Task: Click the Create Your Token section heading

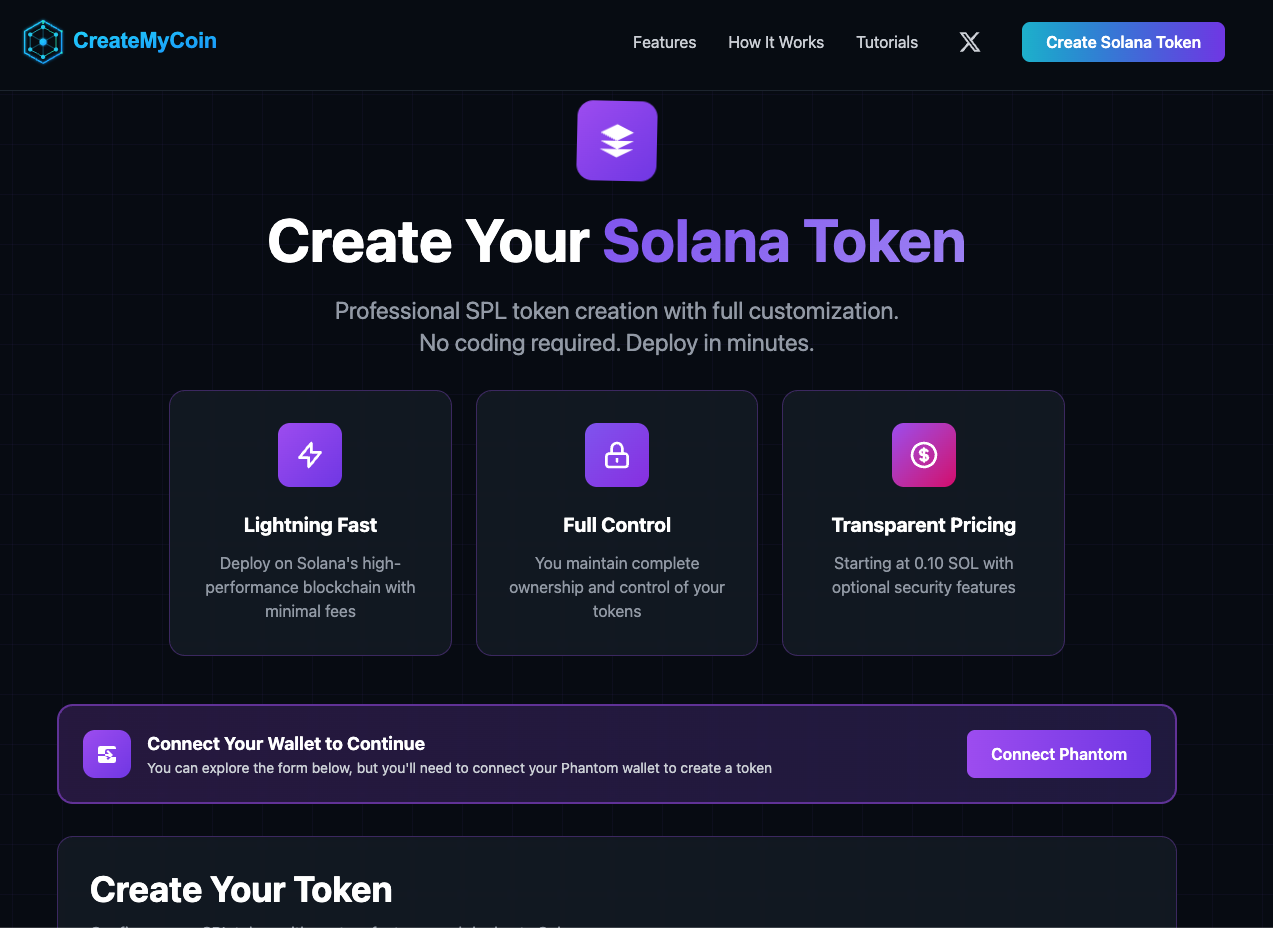Action: tap(240, 889)
